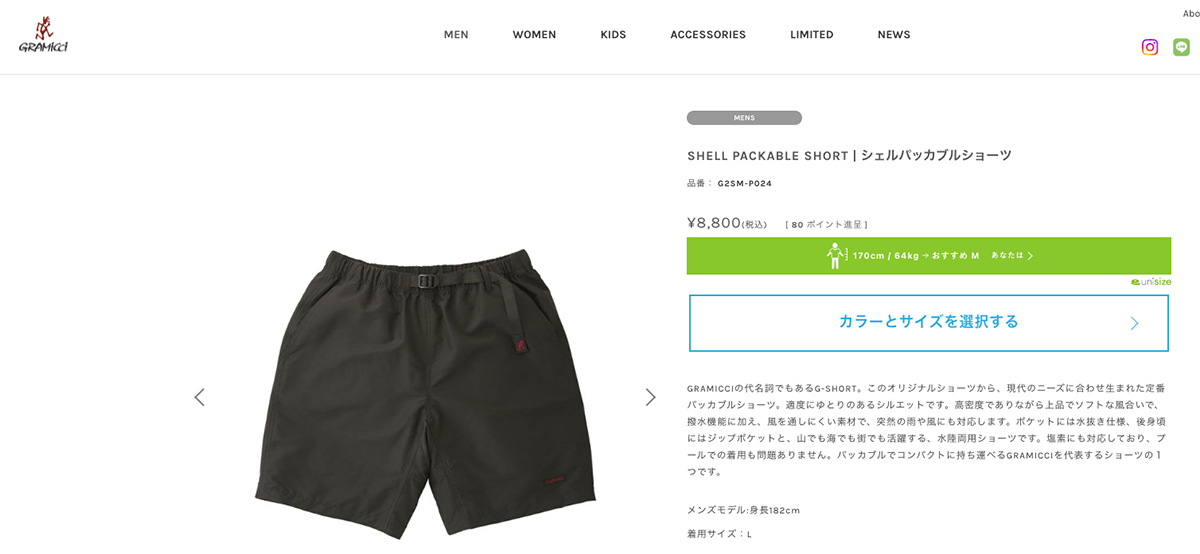Go to the KIDS section
This screenshot has height=554, width=1200.
click(x=613, y=35)
